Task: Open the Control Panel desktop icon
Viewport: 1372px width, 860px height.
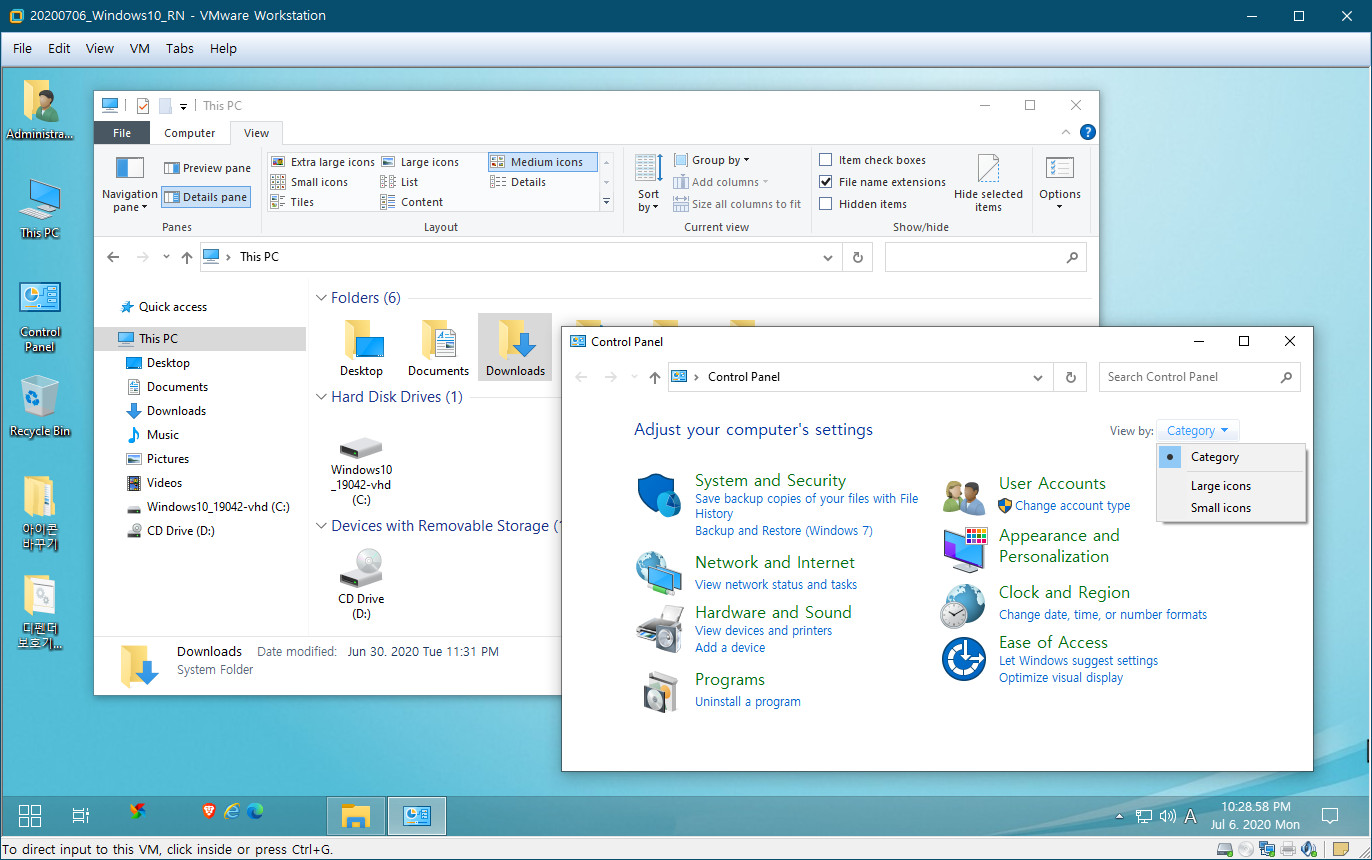Action: click(40, 298)
